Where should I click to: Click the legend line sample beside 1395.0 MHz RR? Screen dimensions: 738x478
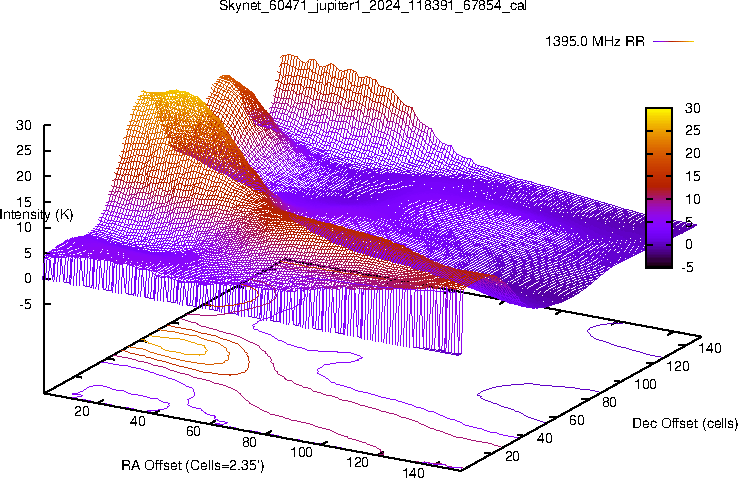tap(674, 41)
